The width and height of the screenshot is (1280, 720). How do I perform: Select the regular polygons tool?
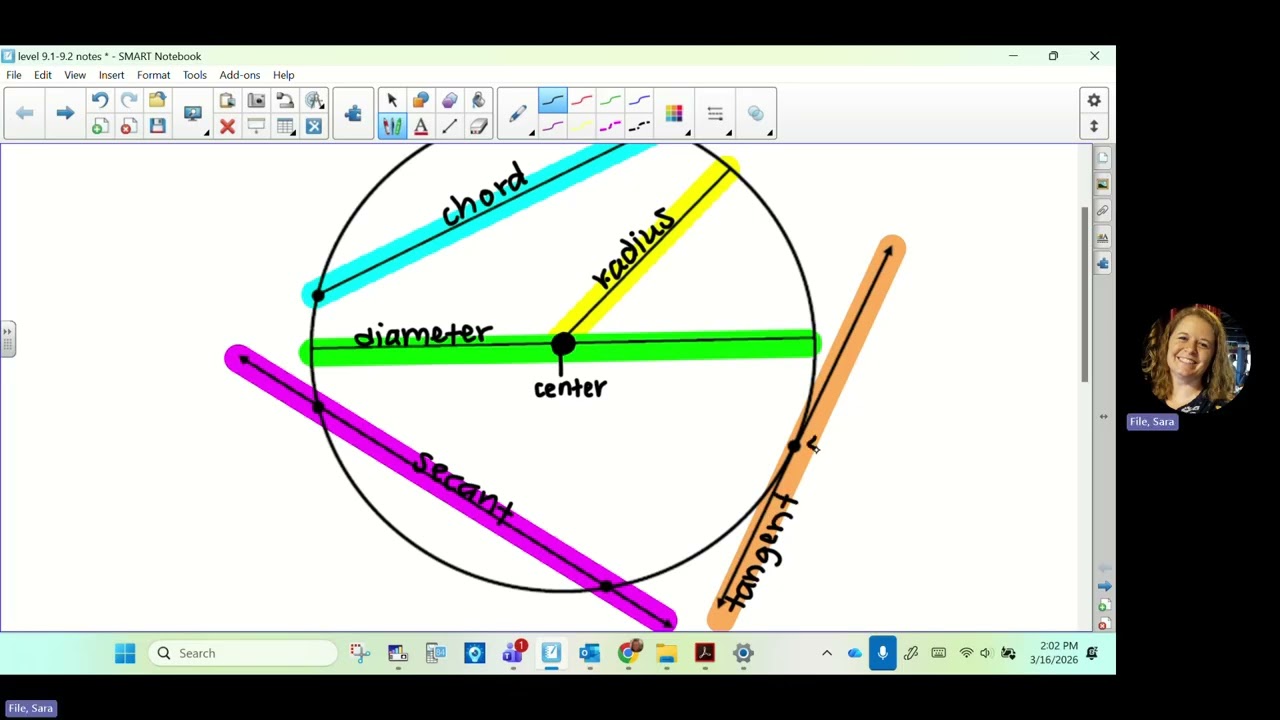[450, 100]
